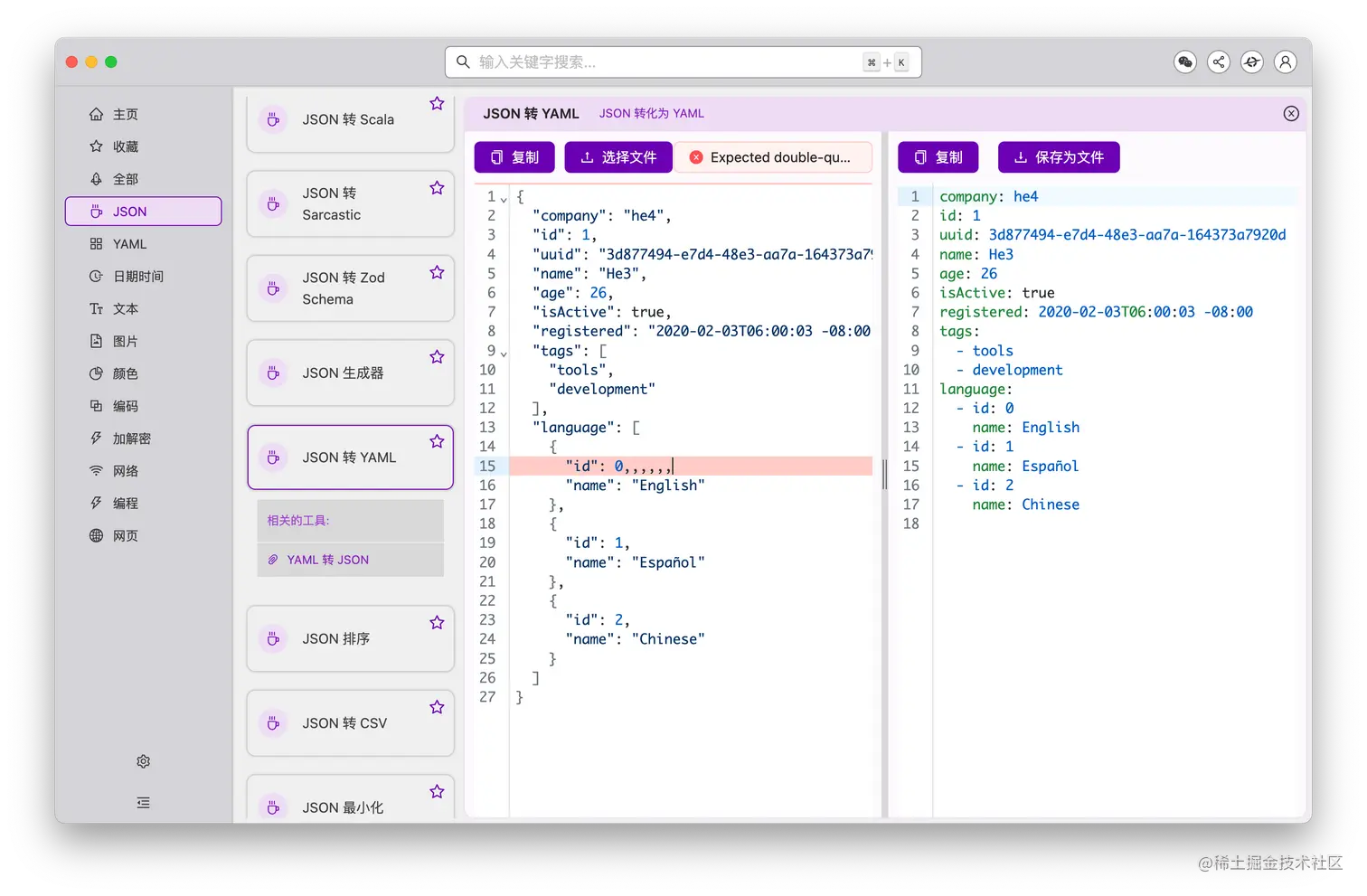Open the JSON 转 Zod Schema card
1367x896 pixels.
[350, 288]
